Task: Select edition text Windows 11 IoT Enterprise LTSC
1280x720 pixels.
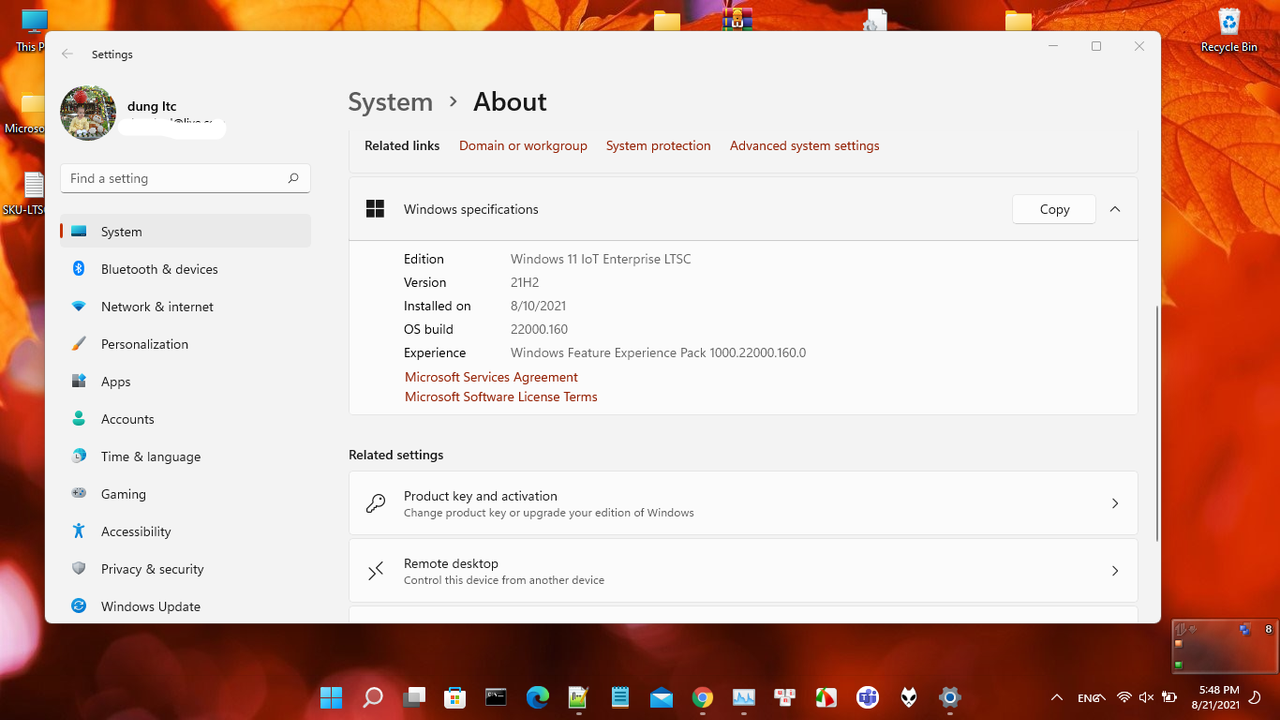Action: [601, 259]
